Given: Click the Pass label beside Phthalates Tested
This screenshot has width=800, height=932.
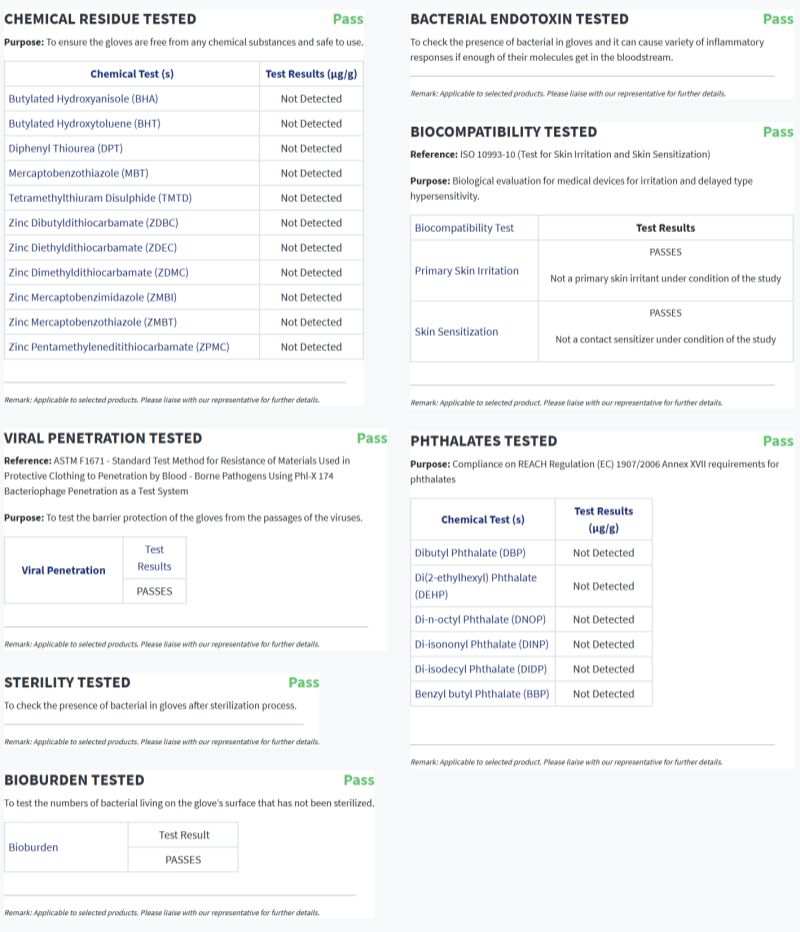Looking at the screenshot, I should (x=778, y=441).
